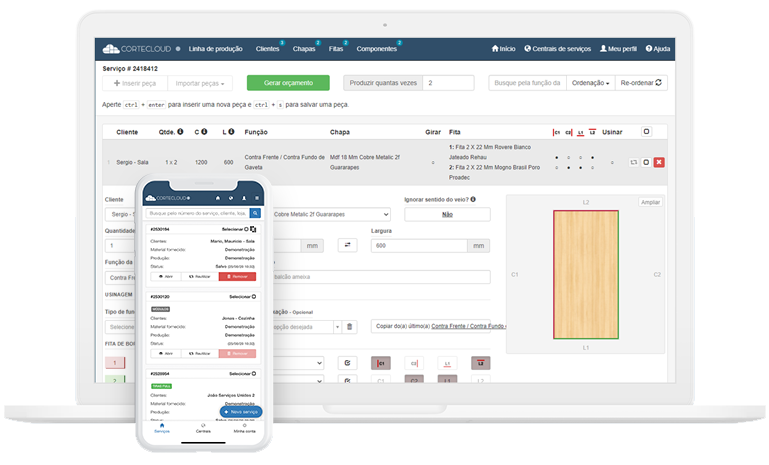Open the Clientes menu item
This screenshot has width=769, height=465.
[x=268, y=48]
